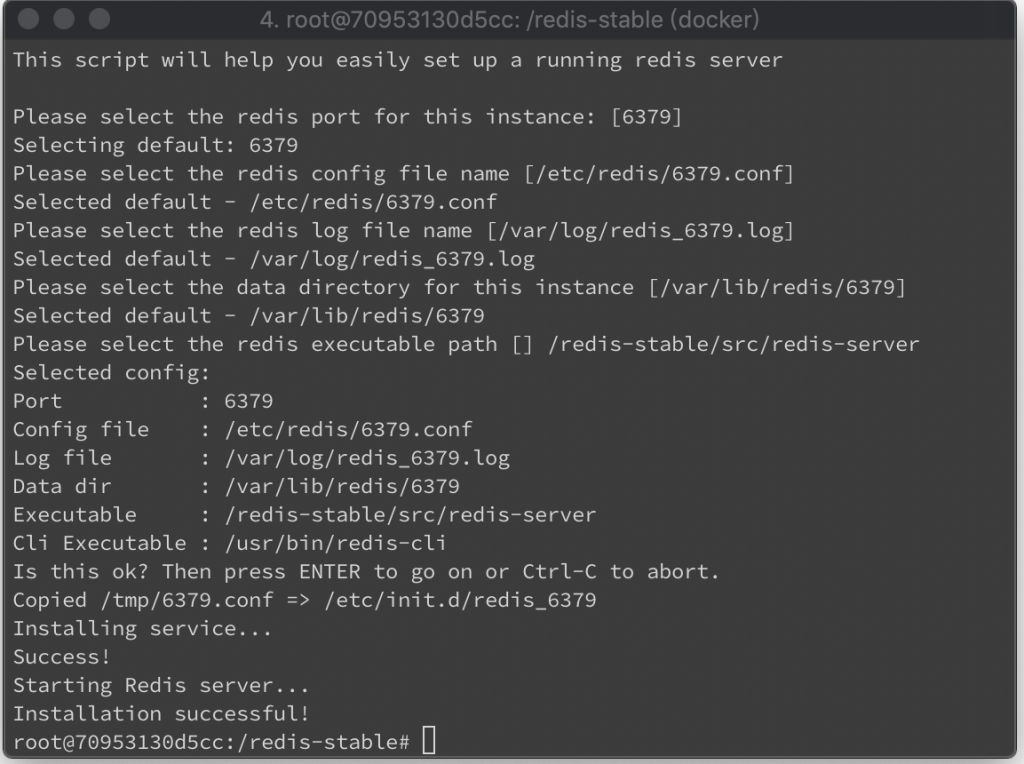The height and width of the screenshot is (764, 1024).
Task: Click the Executable /redis-stable/src/redis-server value
Action: (410, 515)
